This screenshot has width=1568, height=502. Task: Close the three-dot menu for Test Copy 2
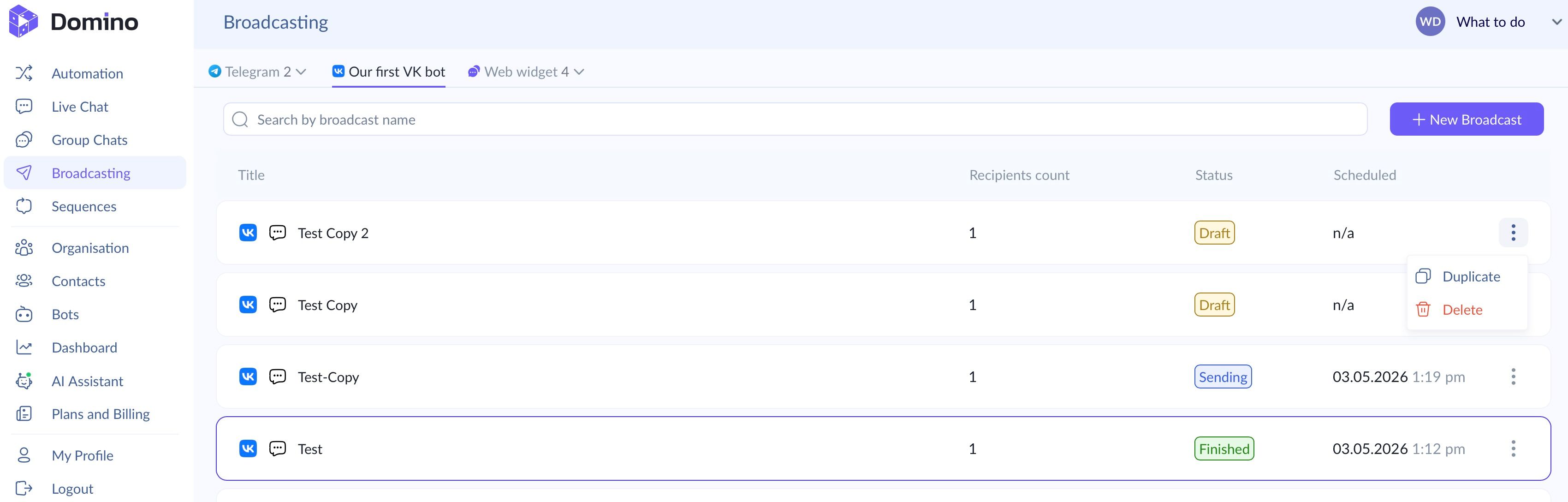pos(1513,232)
